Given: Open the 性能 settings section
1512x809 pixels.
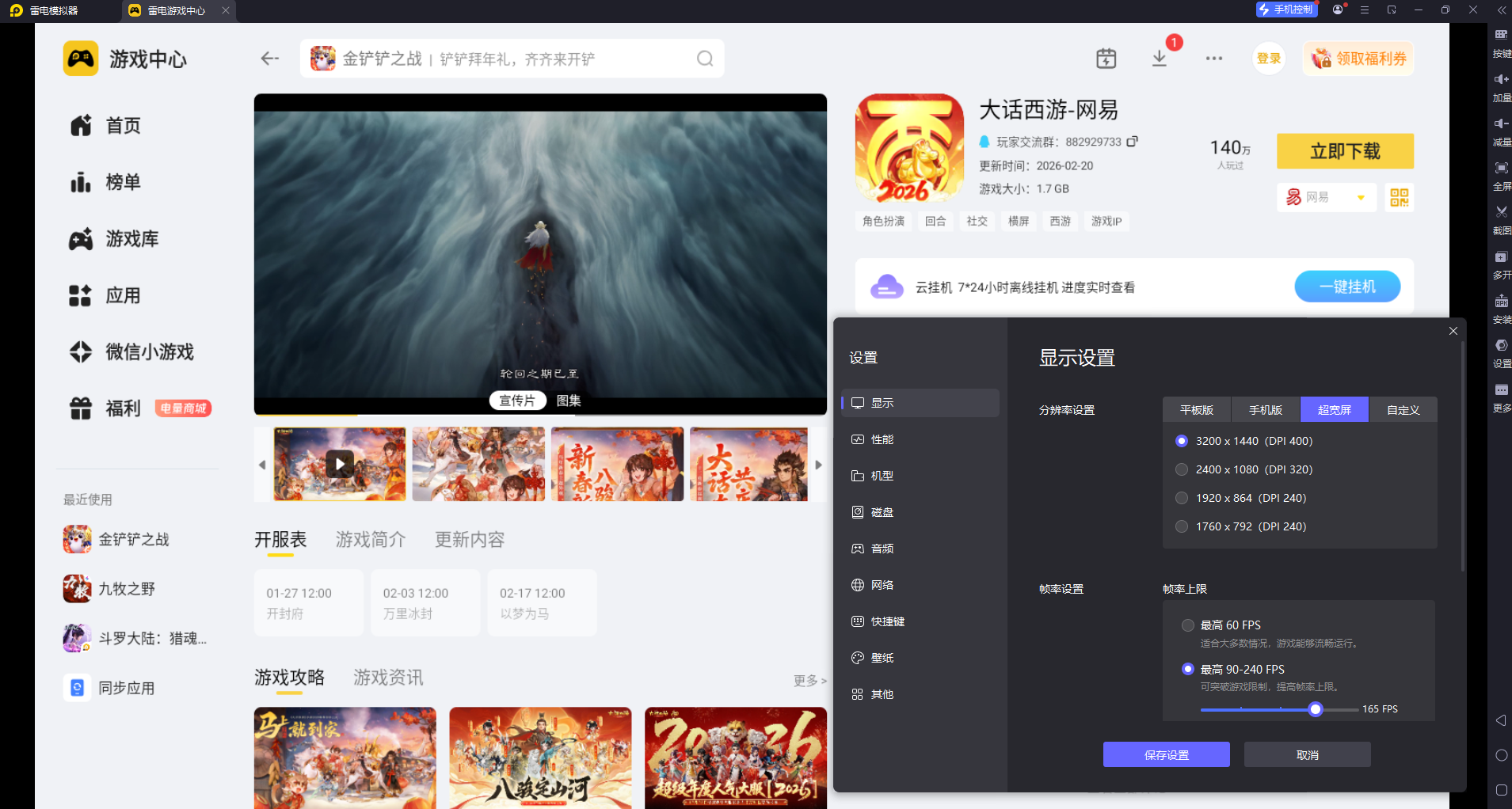Looking at the screenshot, I should 920,439.
